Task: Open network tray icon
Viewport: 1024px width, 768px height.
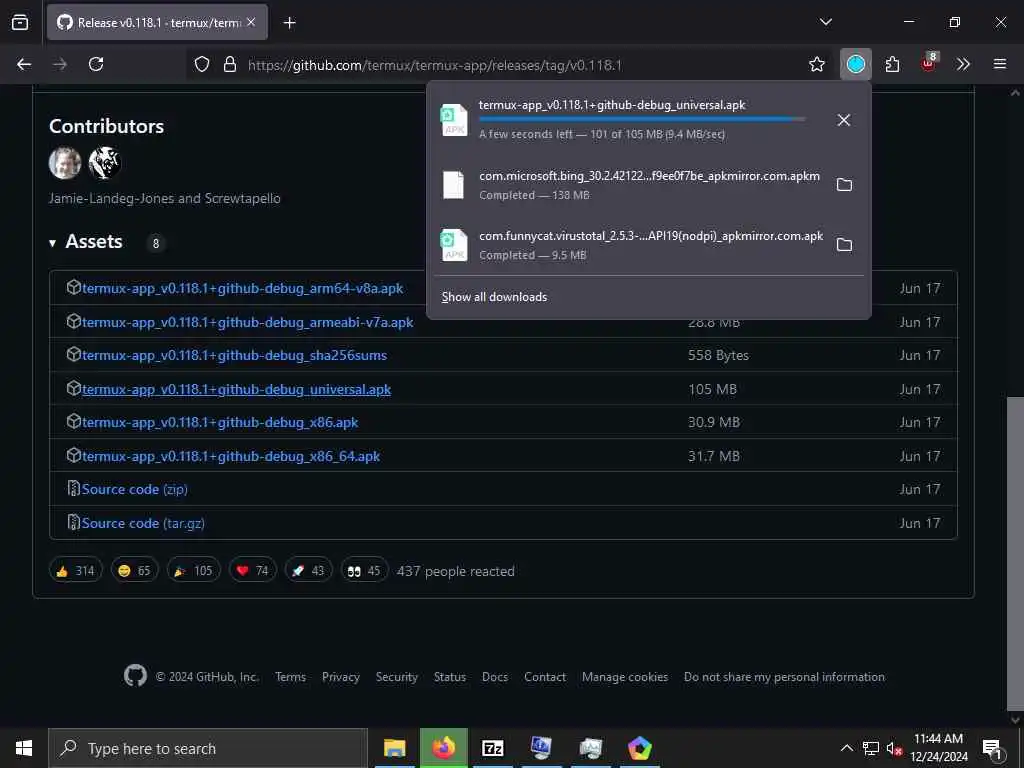Action: pos(871,748)
